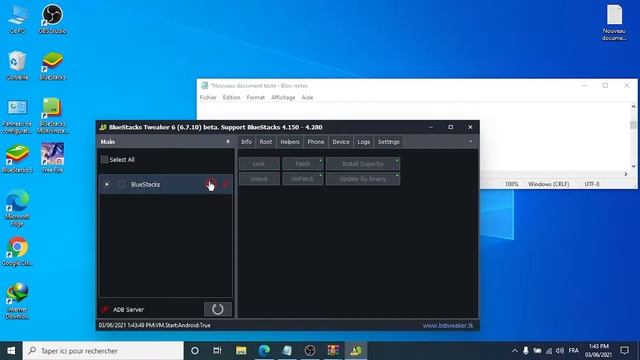Screen dimensions: 640x360
Task: Open WinRAR from the taskbar
Action: click(333, 351)
